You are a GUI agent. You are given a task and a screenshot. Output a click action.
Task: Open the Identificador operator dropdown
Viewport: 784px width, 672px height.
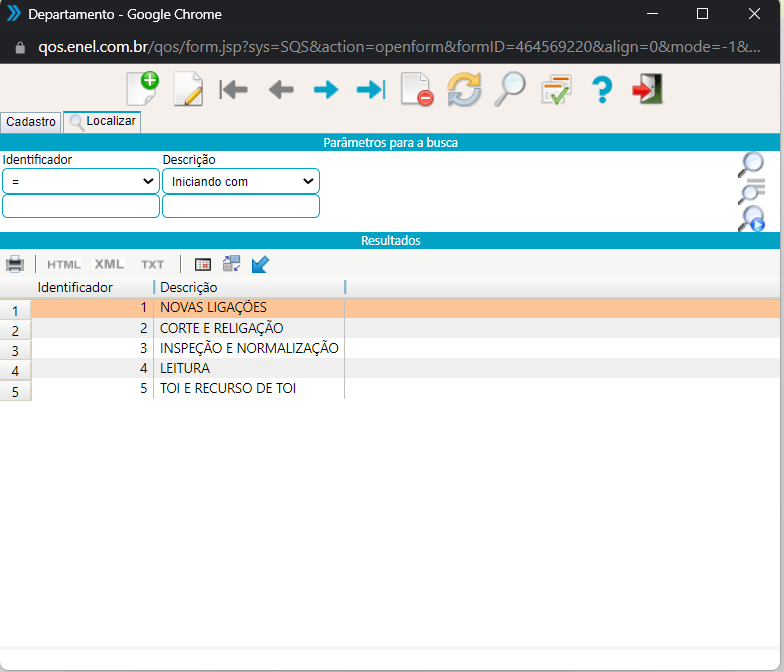pos(81,181)
